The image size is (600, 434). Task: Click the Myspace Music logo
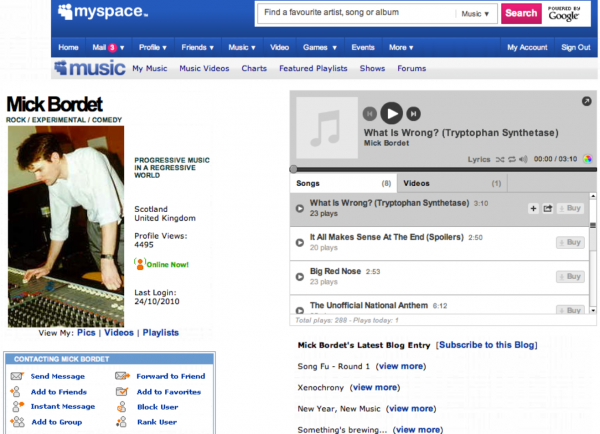pyautogui.click(x=90, y=68)
